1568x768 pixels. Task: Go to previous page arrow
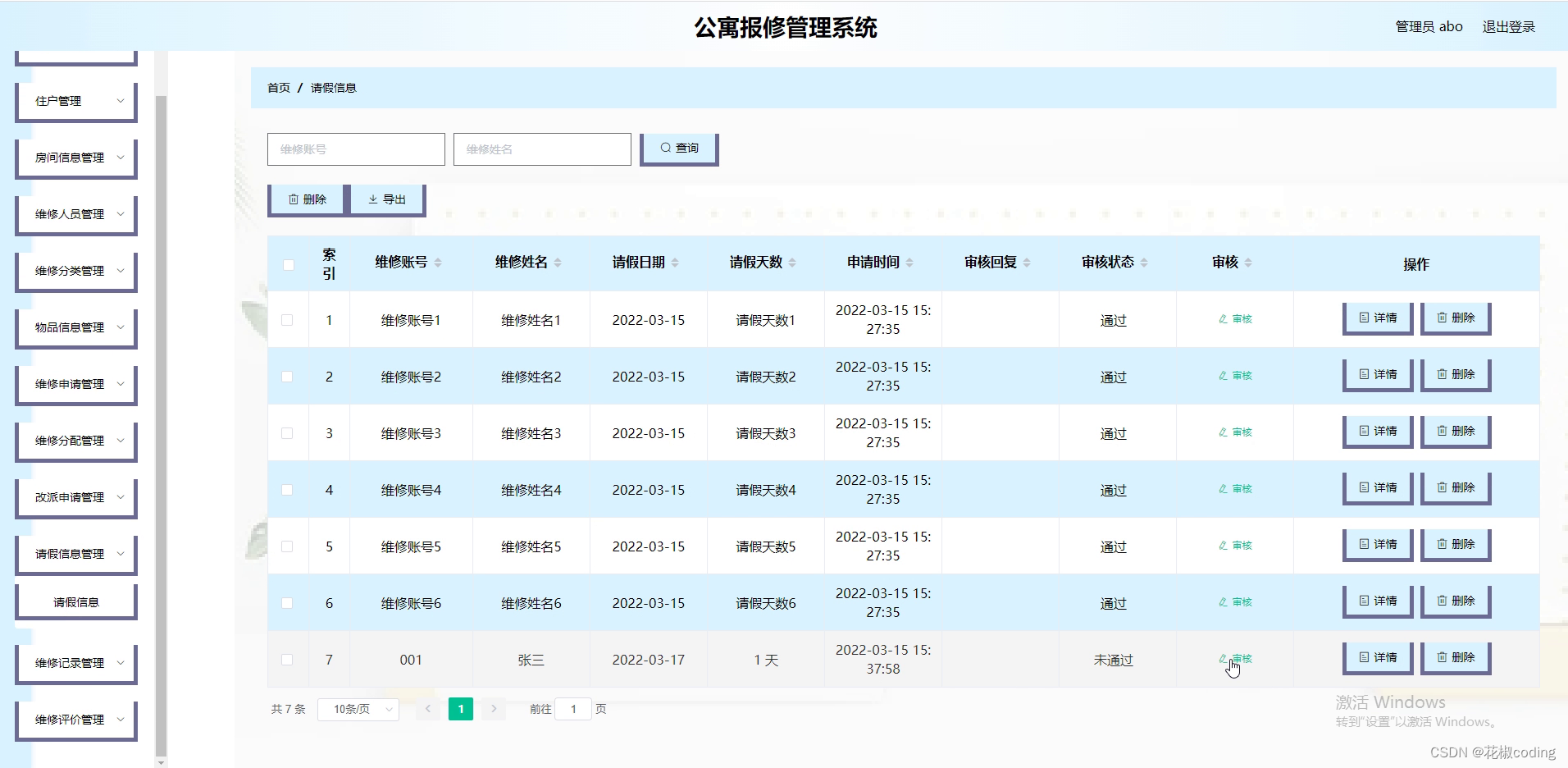tap(428, 709)
